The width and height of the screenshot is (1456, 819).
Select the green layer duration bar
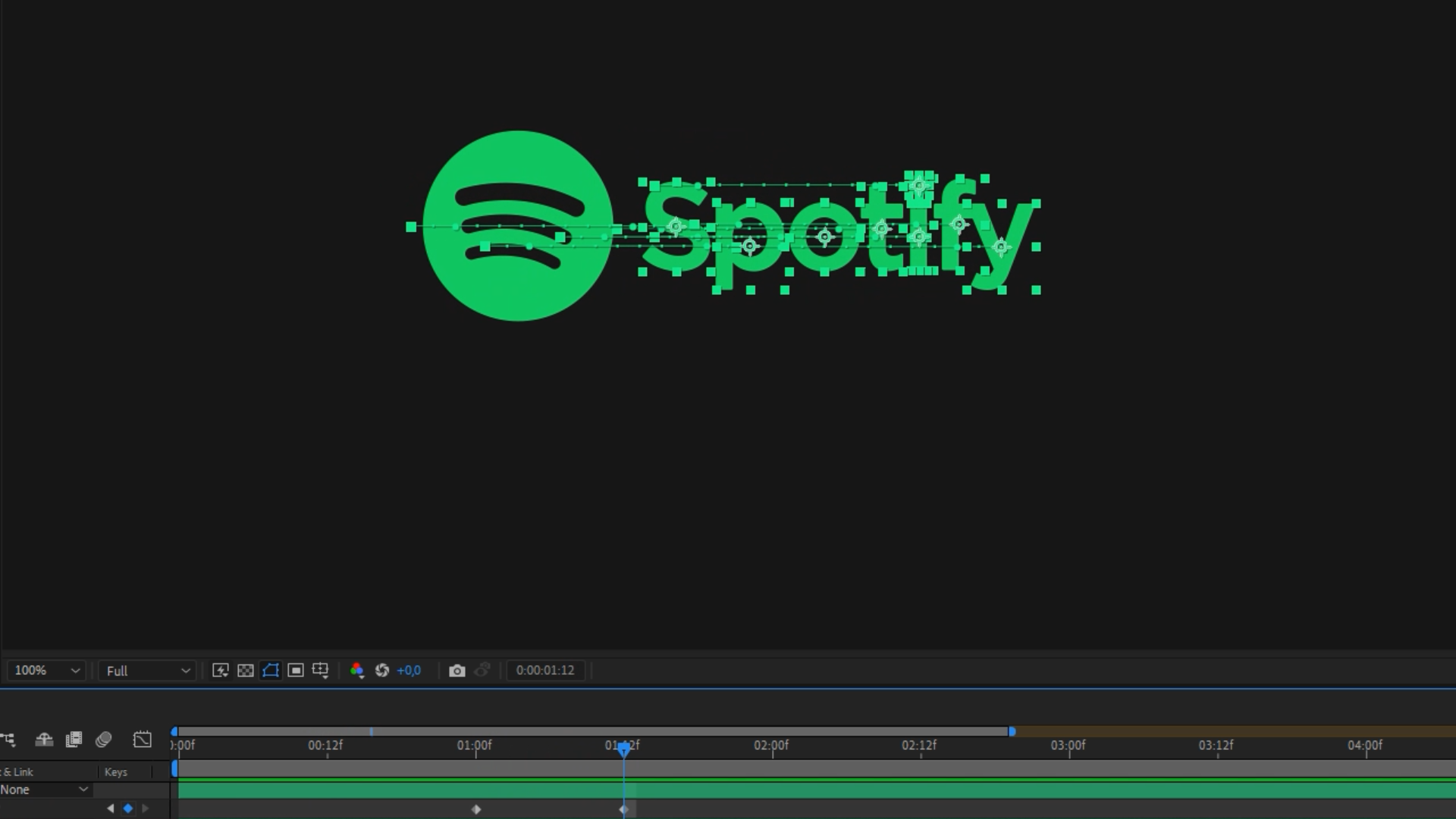[x=817, y=790]
